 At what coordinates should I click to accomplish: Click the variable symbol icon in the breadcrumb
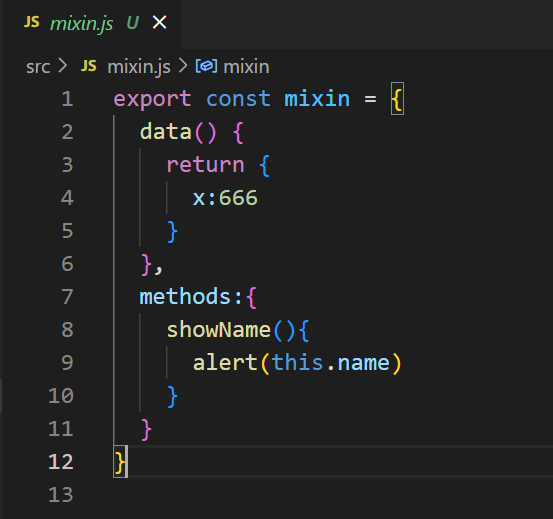pyautogui.click(x=206, y=66)
